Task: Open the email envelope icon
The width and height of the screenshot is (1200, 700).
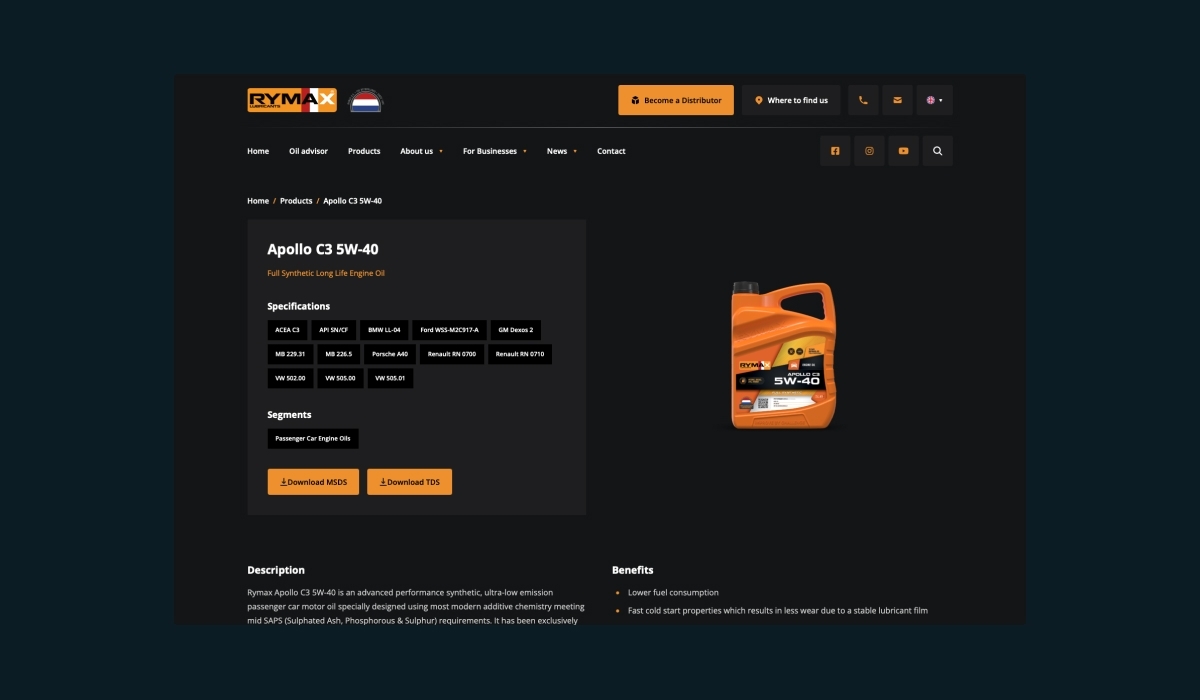Action: pos(897,100)
